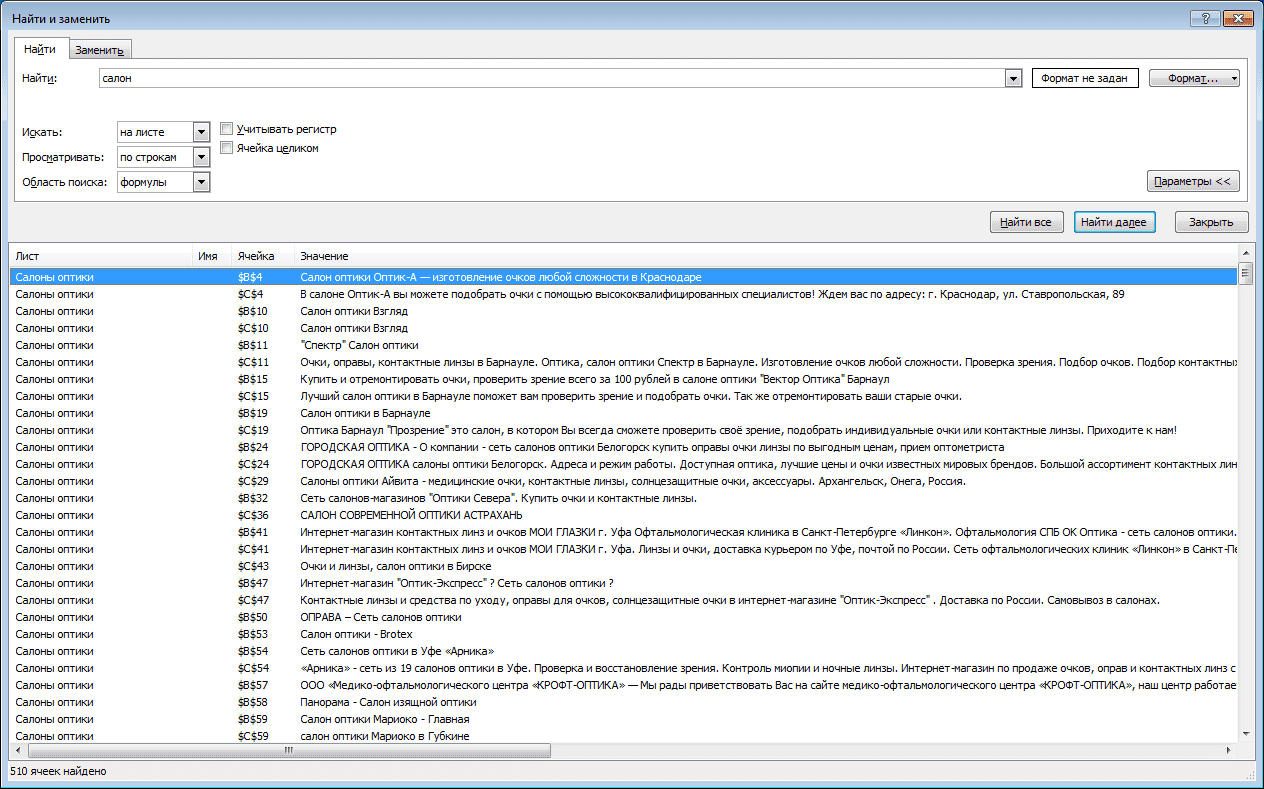Select the result row for cell $C$41

[624, 549]
